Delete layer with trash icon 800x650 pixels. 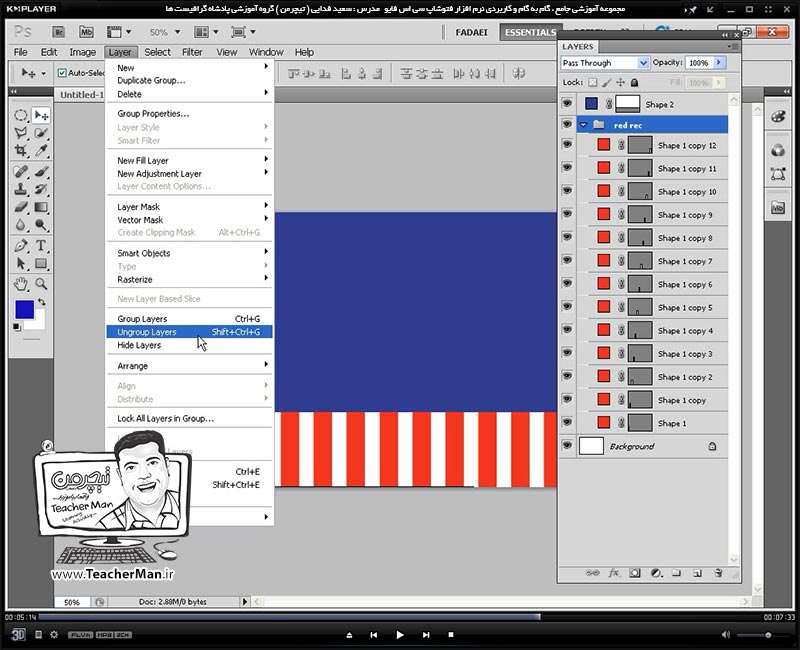click(718, 573)
